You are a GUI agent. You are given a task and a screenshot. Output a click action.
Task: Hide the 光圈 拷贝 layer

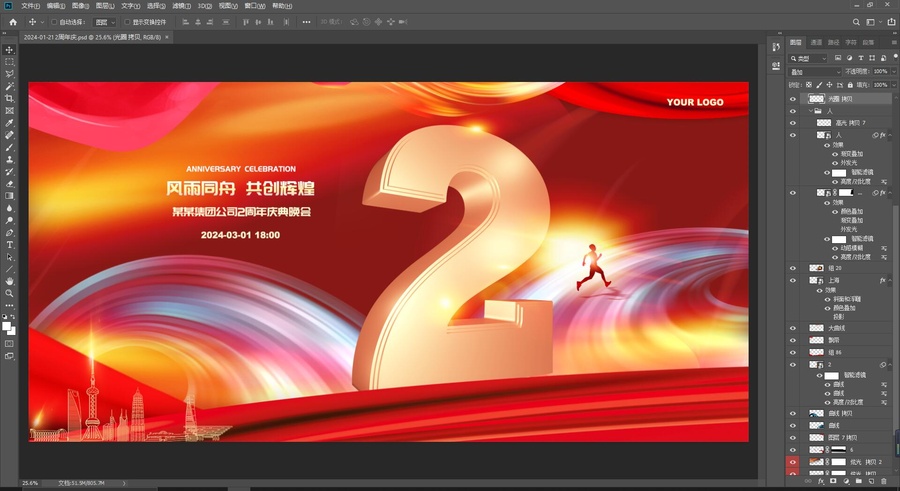[x=793, y=99]
